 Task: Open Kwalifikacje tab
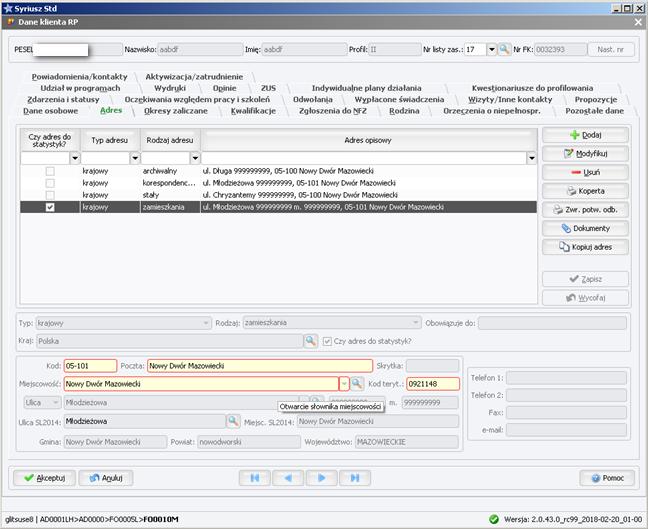pos(253,111)
